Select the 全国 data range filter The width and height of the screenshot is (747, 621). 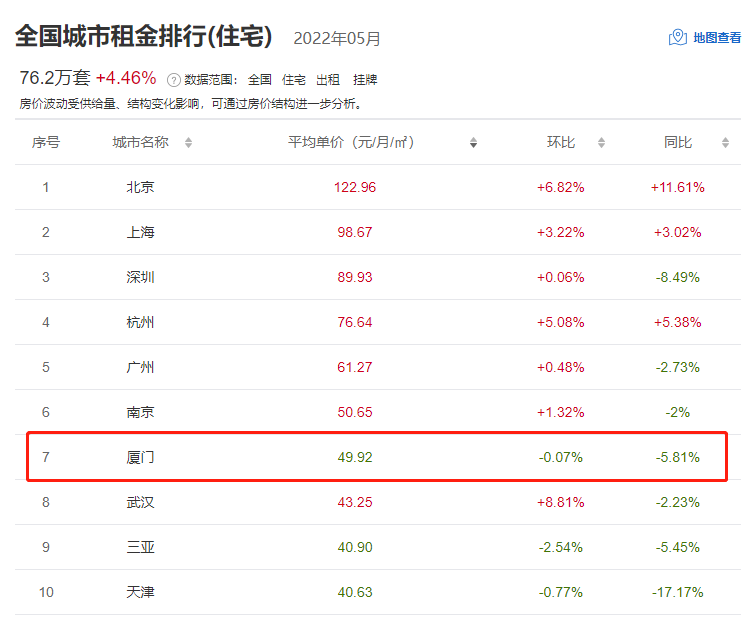pos(260,80)
